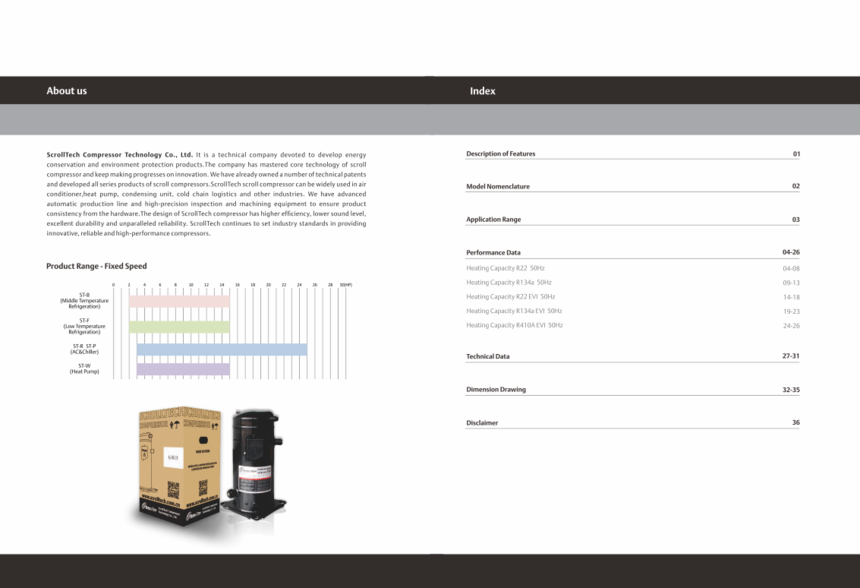Select "Heating Capacity R22 50Hz" entry

pos(505,268)
